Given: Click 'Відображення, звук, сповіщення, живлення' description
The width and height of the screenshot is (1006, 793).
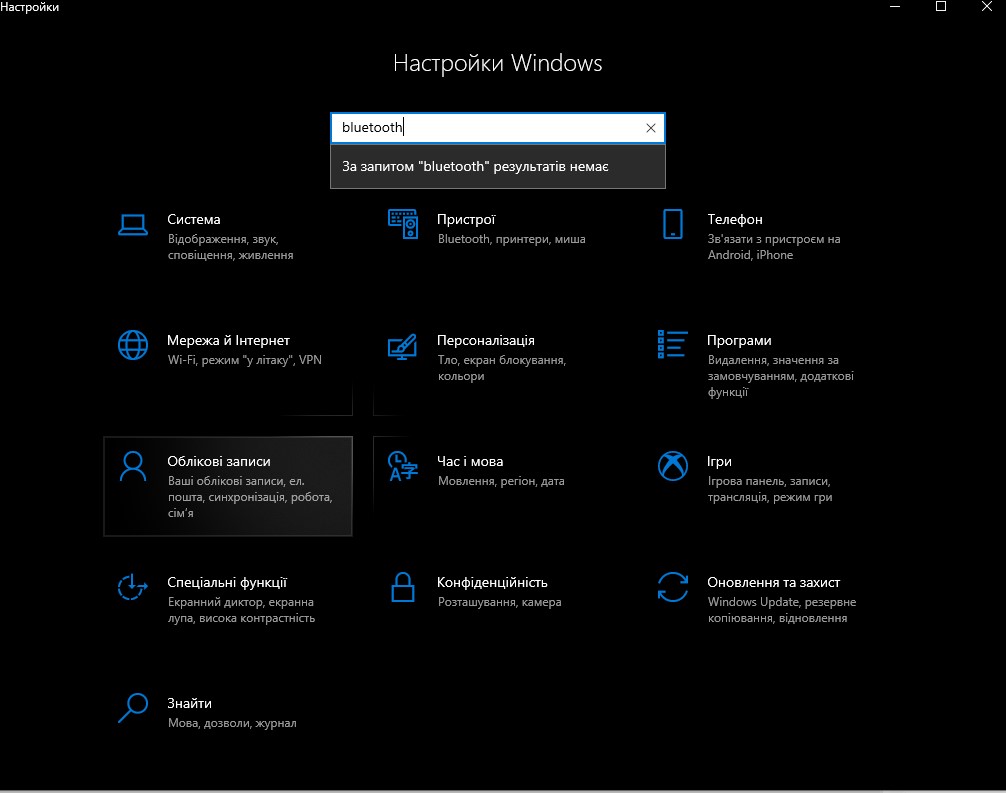Looking at the screenshot, I should [230, 247].
